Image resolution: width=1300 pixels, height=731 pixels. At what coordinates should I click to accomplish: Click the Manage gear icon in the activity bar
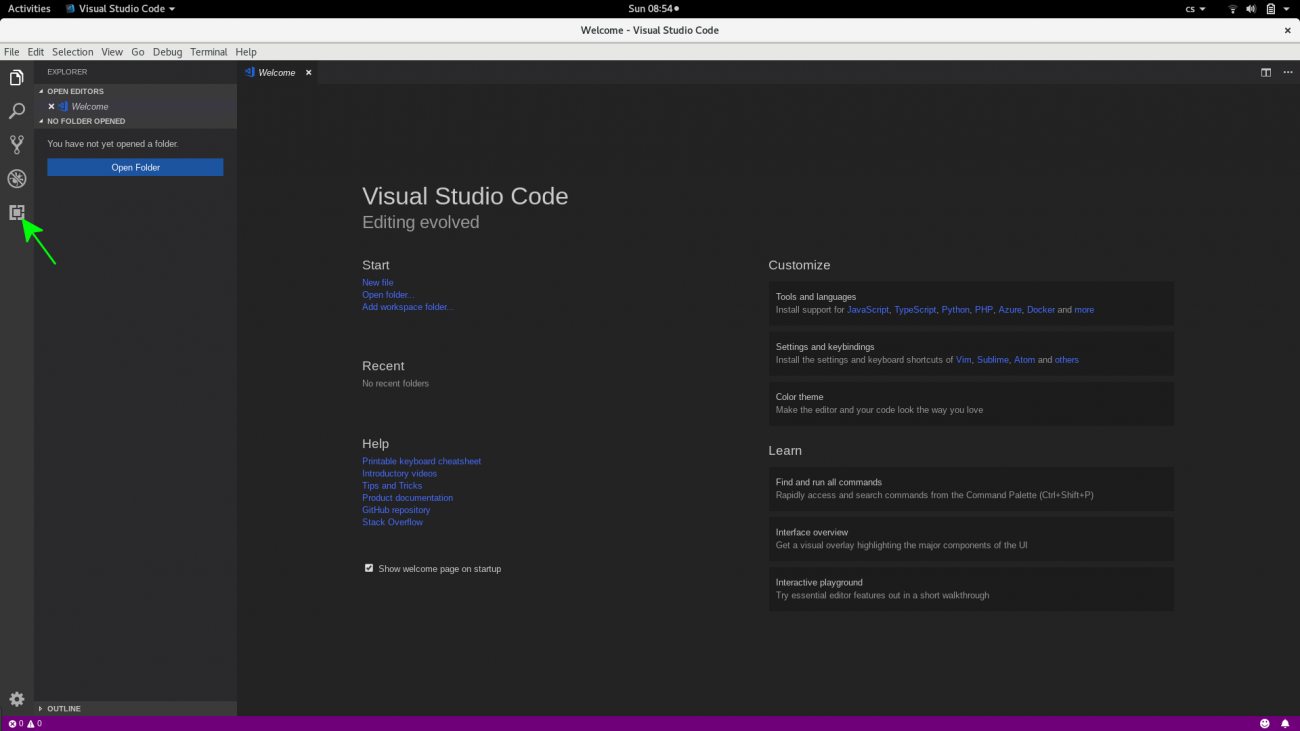pos(17,699)
